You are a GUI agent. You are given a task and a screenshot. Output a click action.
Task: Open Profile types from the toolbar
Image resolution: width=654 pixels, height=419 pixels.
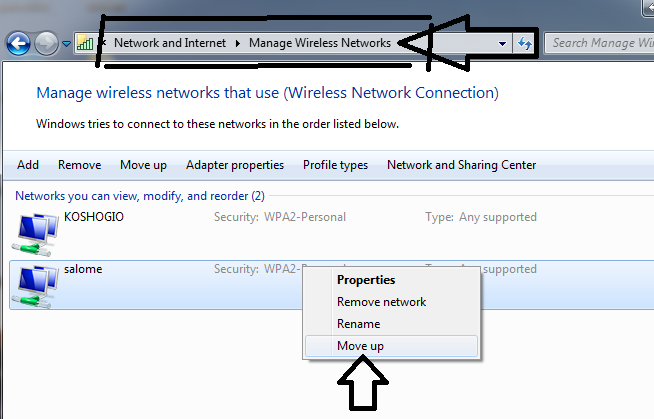(335, 165)
